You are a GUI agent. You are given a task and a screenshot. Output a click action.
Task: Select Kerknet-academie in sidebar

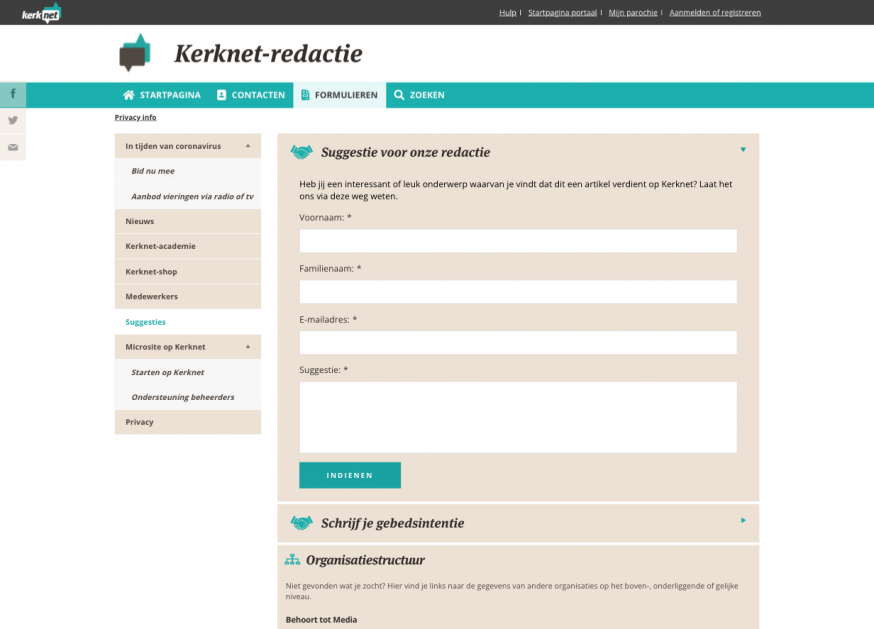[x=188, y=246]
